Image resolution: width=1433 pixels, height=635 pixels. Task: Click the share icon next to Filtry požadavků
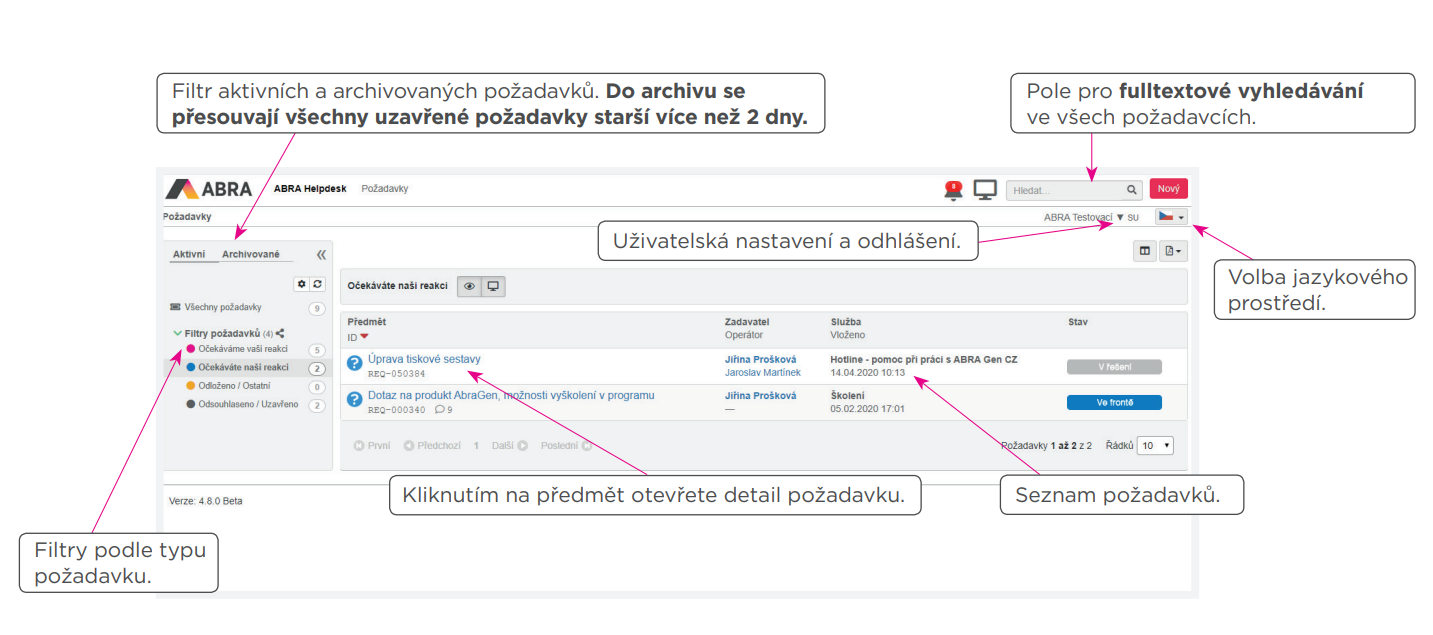tap(280, 333)
